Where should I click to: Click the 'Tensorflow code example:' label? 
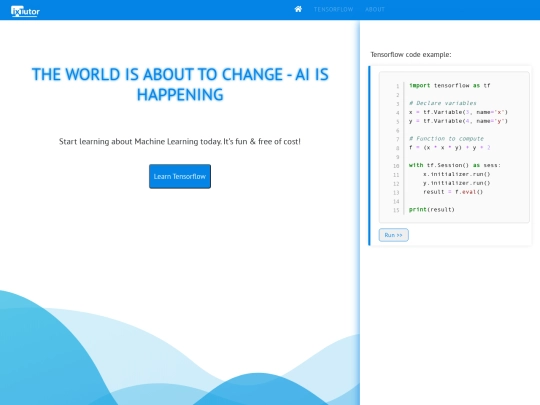click(x=411, y=54)
